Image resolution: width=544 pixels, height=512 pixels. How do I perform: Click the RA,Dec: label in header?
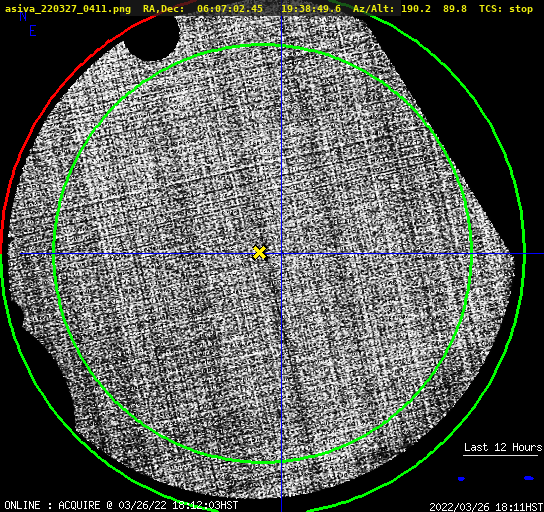click(x=163, y=9)
